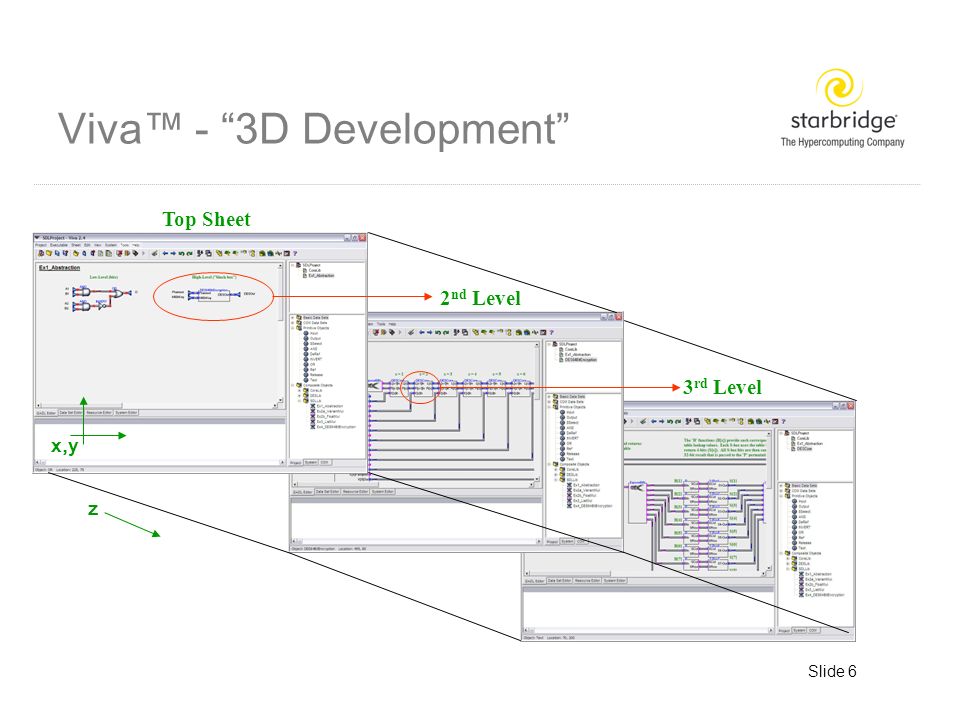Click the forward arrow in 3rd Level toolbar
The width and height of the screenshot is (960, 720).
coord(662,421)
